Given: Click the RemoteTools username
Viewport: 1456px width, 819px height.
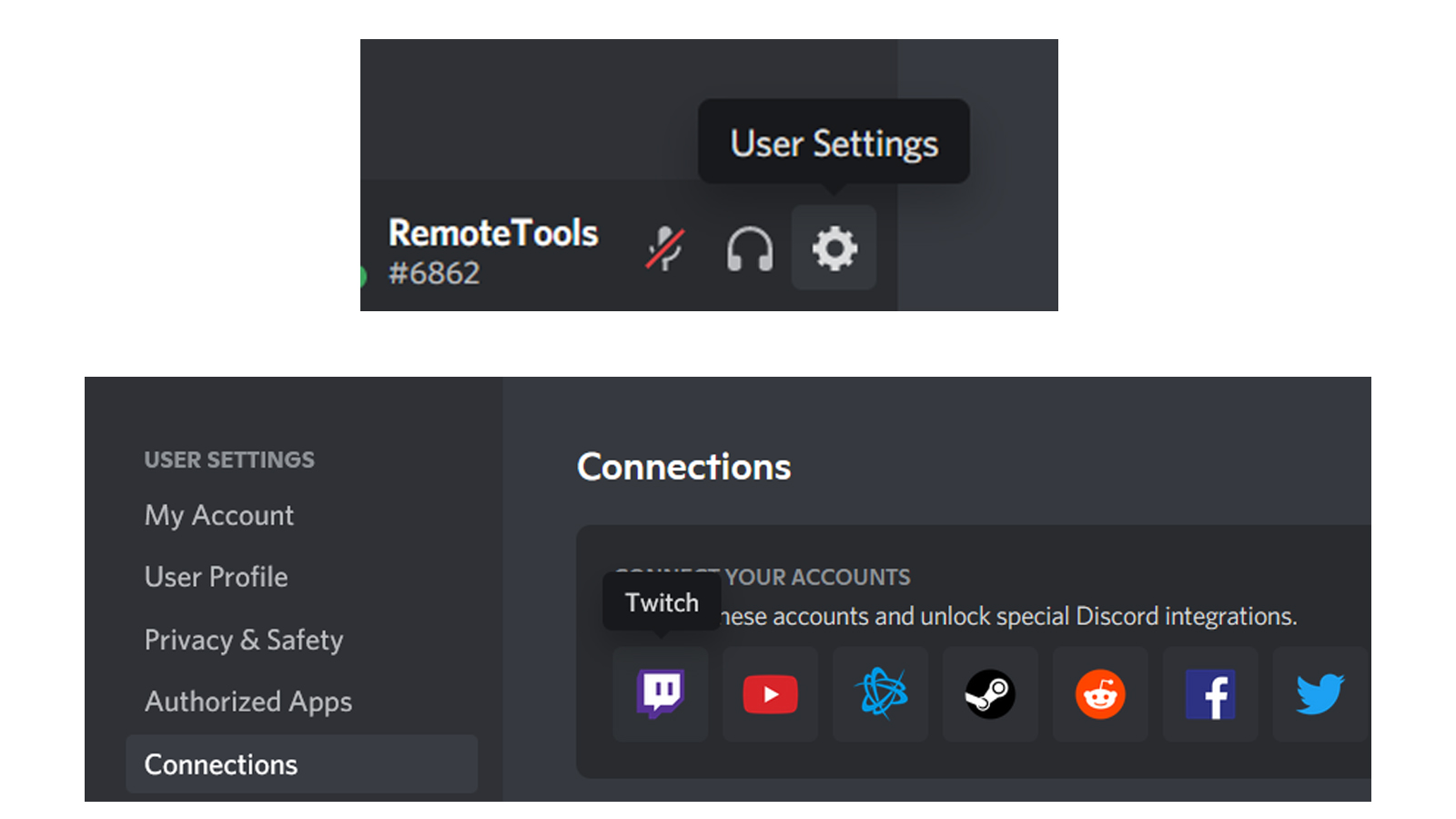Looking at the screenshot, I should pyautogui.click(x=493, y=233).
